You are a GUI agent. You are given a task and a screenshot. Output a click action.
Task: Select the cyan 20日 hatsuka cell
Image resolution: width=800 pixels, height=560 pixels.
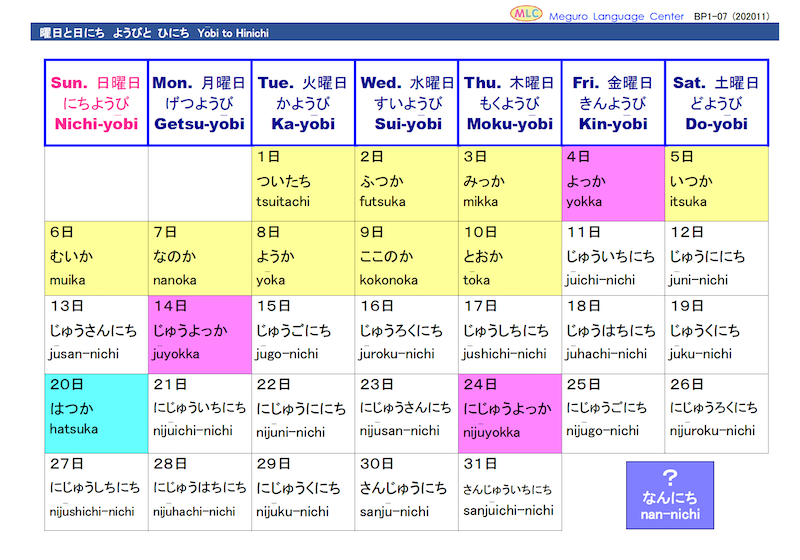(96, 412)
